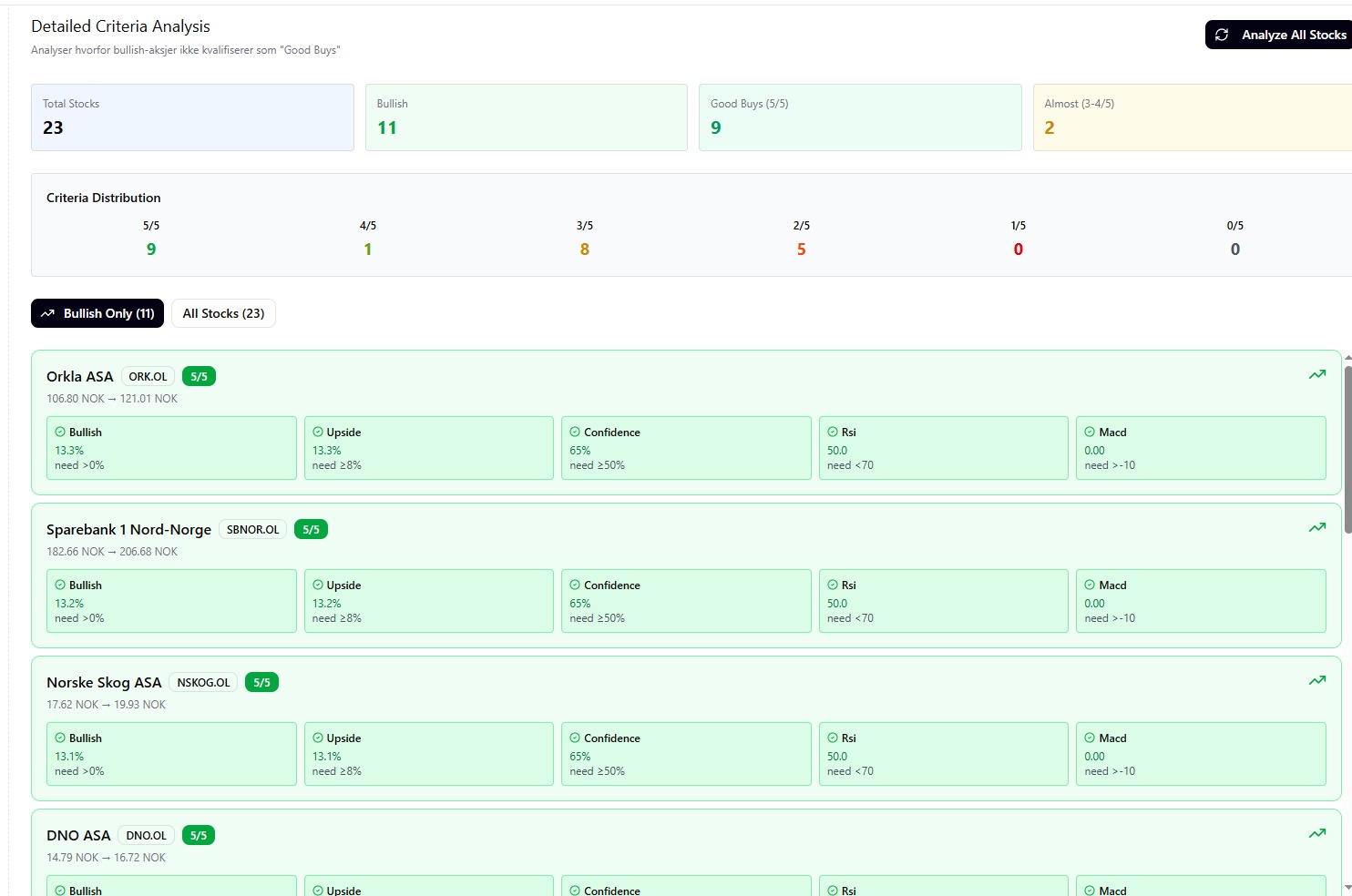Click the 5/5 score badge for DNO ASA
Screen dimensions: 1352x896
point(199,836)
